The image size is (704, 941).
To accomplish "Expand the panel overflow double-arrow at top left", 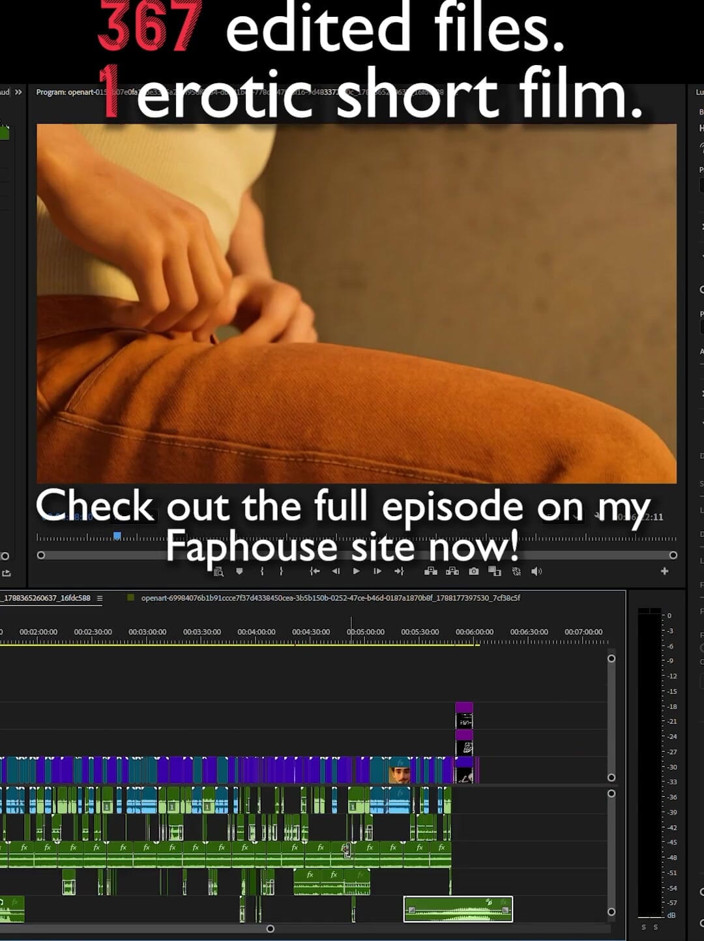I will point(18,92).
